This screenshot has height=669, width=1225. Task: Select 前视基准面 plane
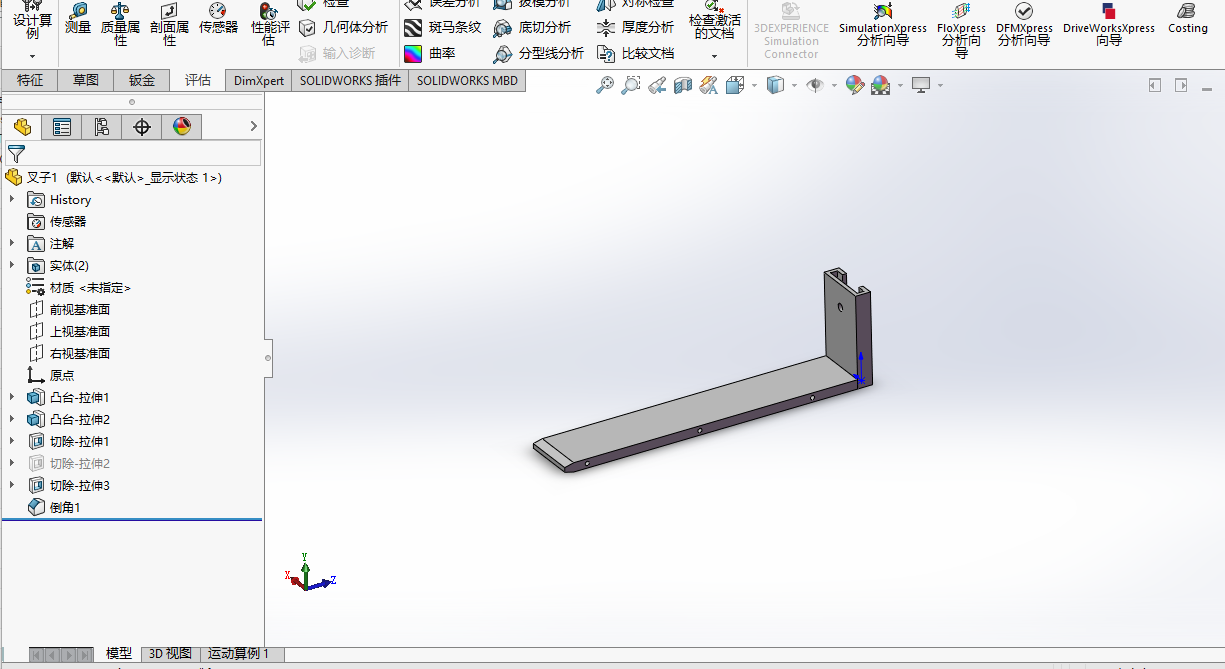[x=69, y=309]
